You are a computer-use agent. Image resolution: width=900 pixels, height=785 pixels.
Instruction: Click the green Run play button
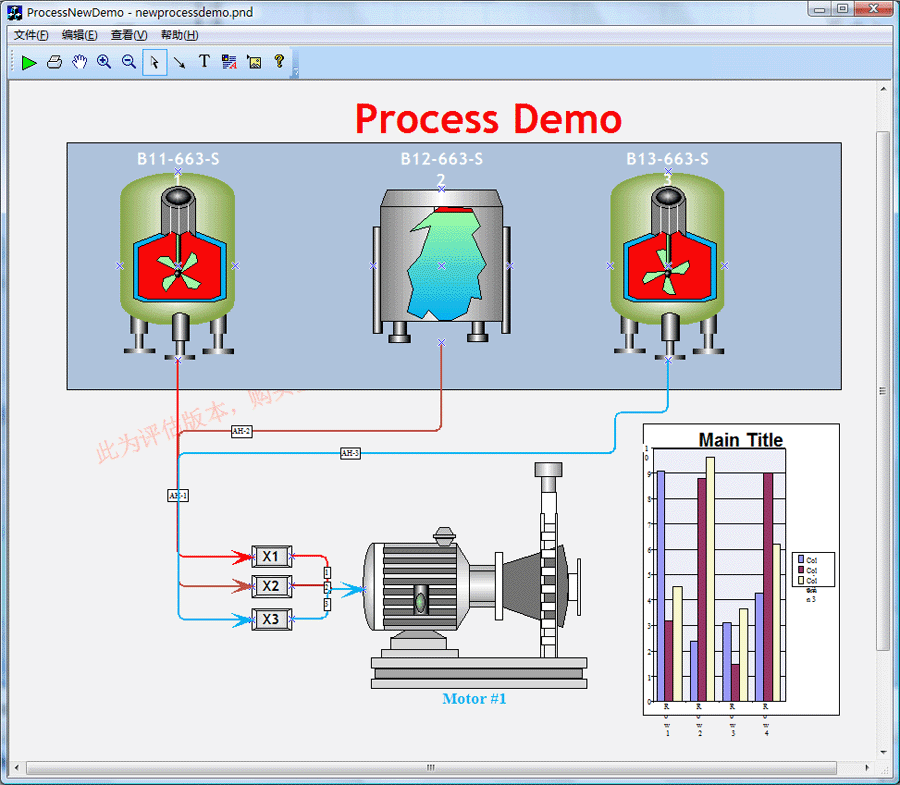pyautogui.click(x=29, y=62)
